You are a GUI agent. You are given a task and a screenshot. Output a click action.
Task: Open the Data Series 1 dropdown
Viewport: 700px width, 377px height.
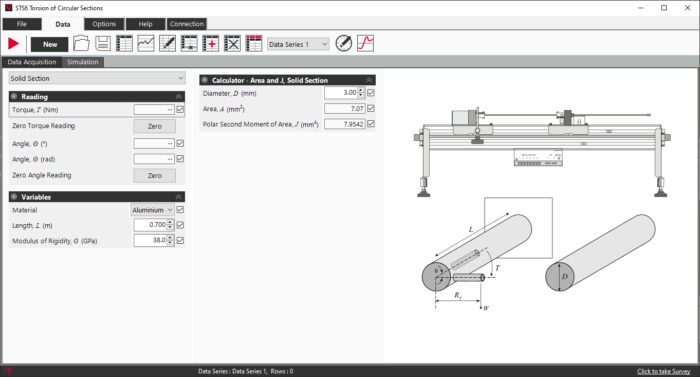pyautogui.click(x=298, y=44)
